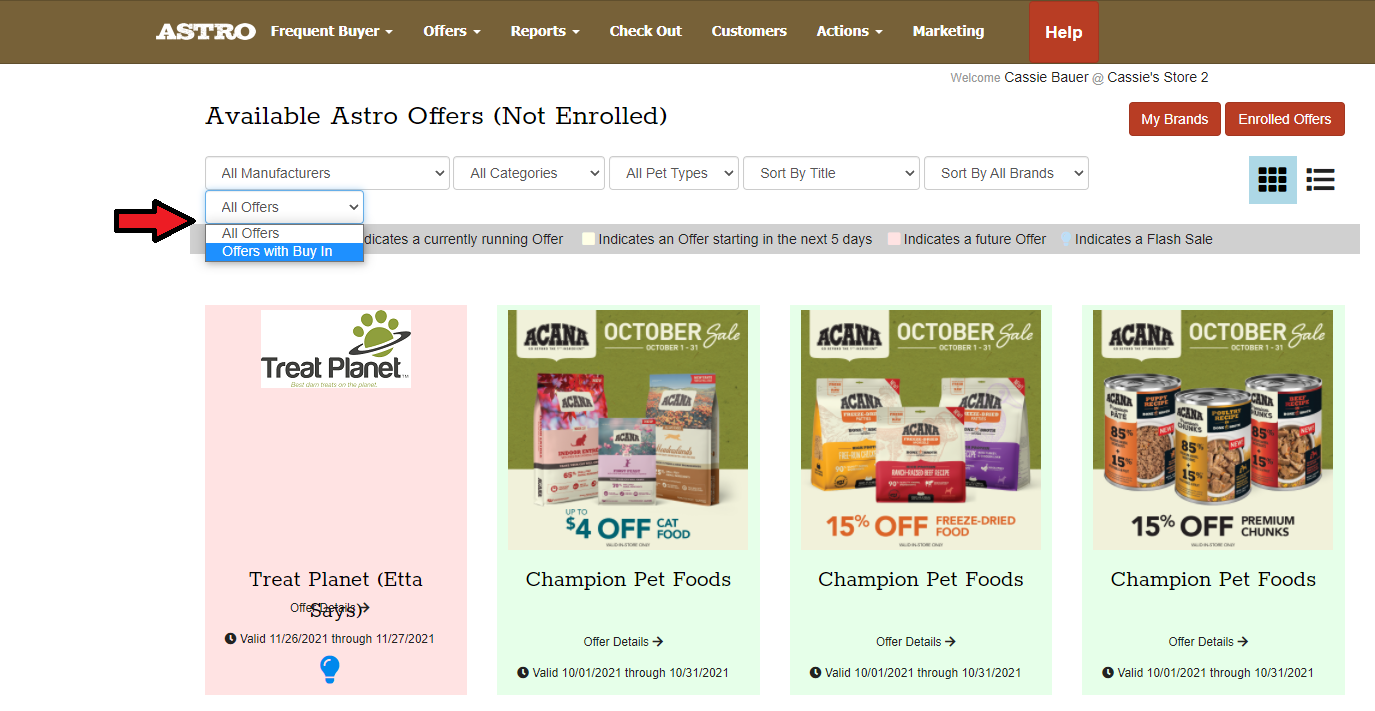The width and height of the screenshot is (1375, 711).
Task: Open the Acana 15% off premium chunks image
Action: (1213, 430)
